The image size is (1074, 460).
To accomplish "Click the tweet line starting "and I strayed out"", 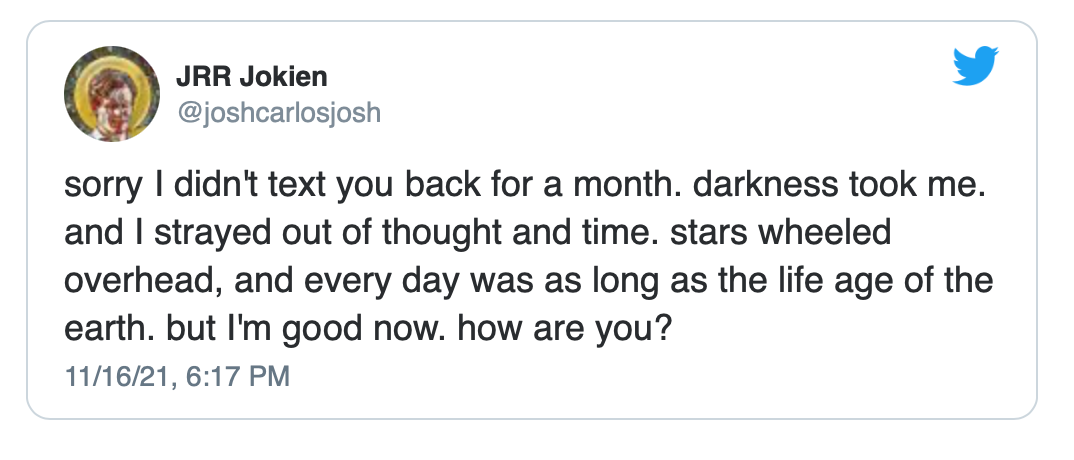I will (x=477, y=234).
